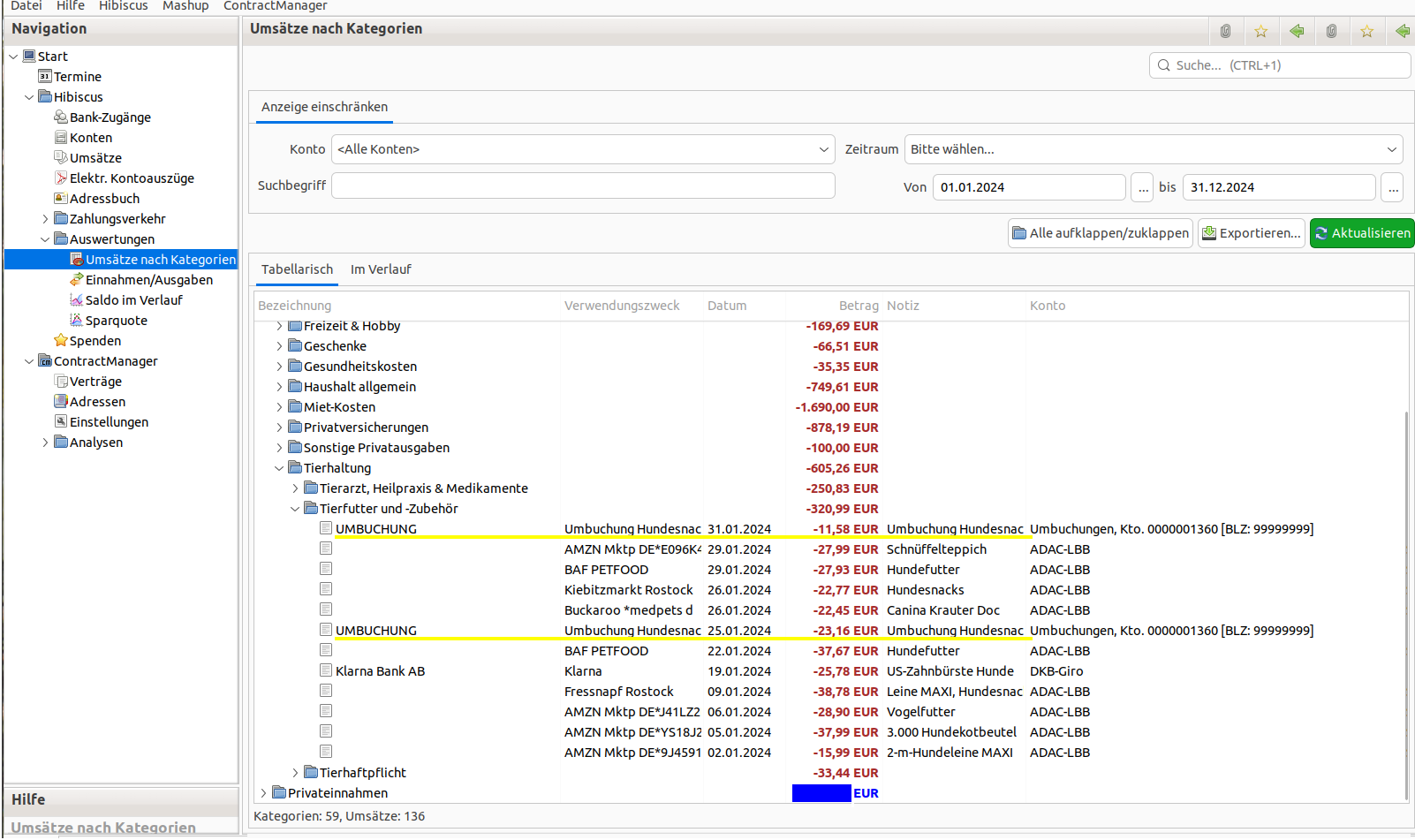Click the Einnahmen/Ausgaben chart icon
The width and height of the screenshot is (1415, 840).
[x=77, y=280]
